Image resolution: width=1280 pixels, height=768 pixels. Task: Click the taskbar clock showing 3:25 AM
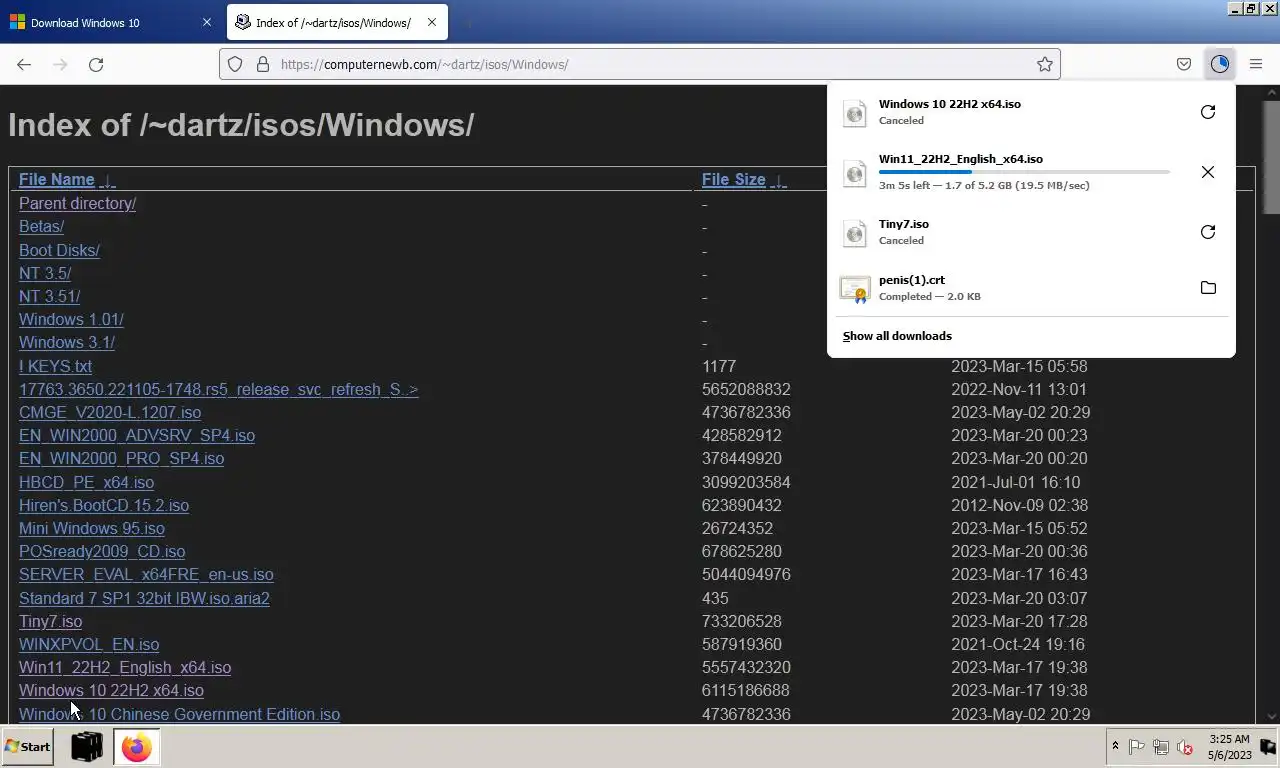tap(1229, 747)
